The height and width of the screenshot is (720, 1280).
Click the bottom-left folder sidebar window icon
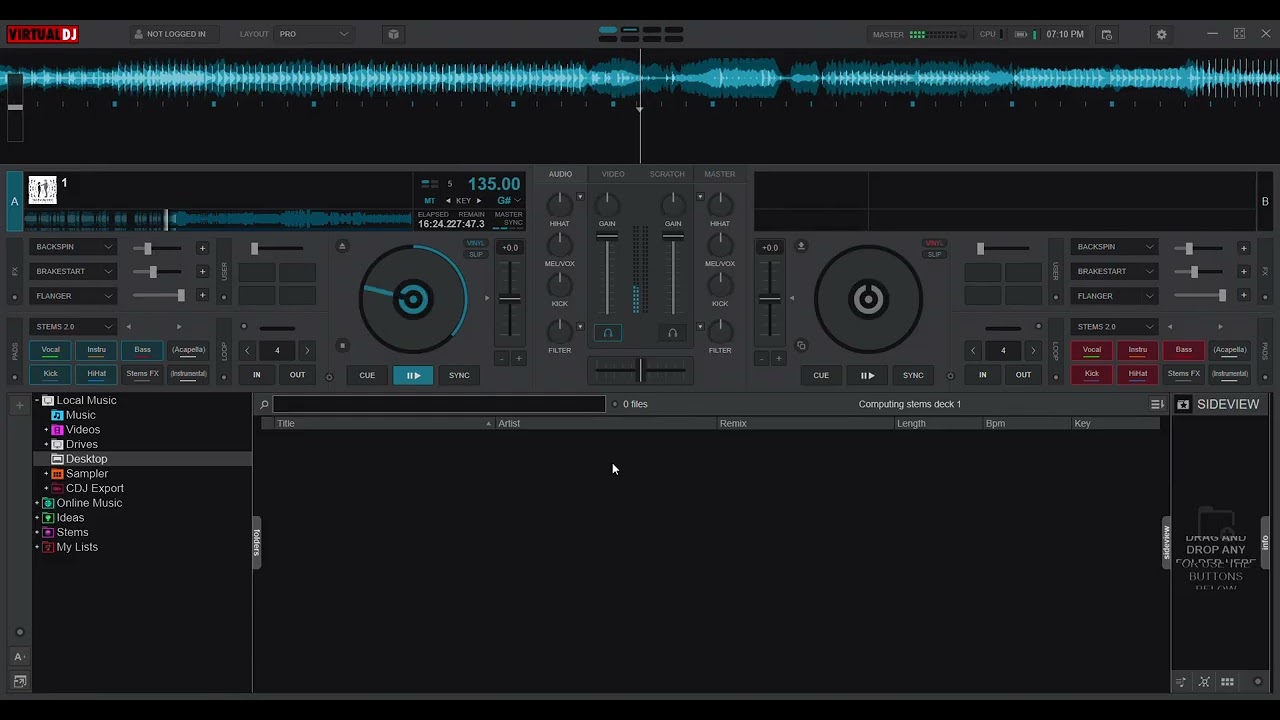tap(18, 682)
